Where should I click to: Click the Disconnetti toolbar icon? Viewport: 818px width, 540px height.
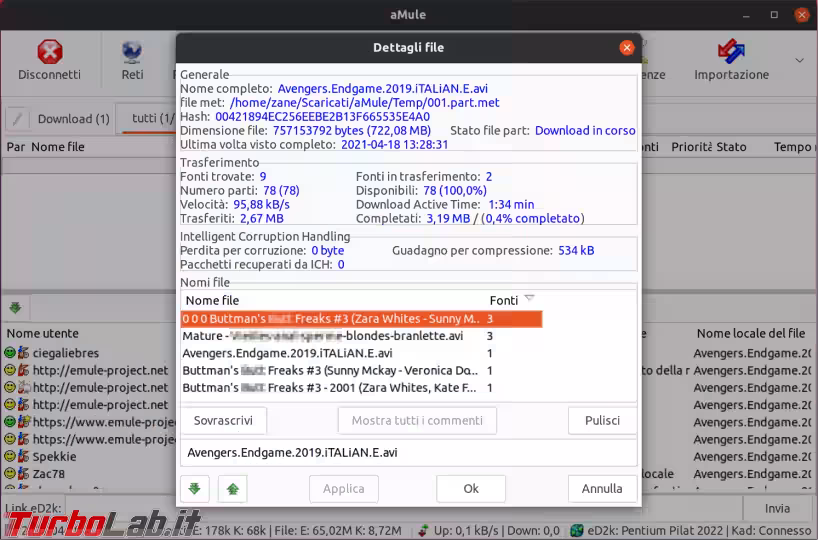(x=50, y=59)
